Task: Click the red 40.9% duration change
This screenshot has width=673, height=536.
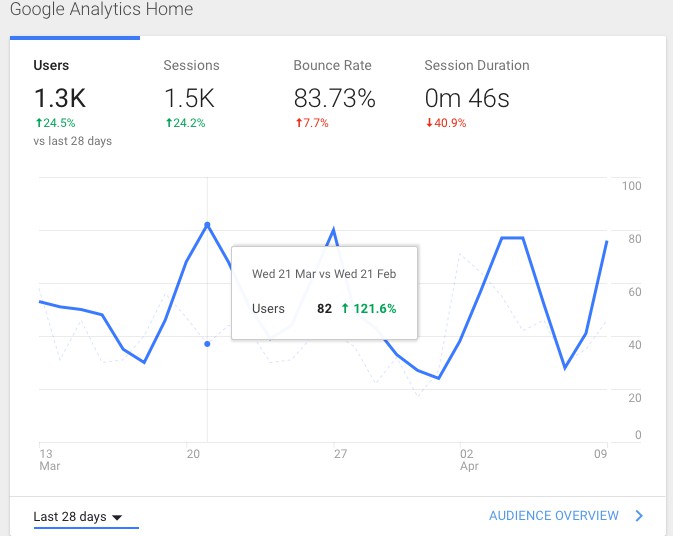Action: (446, 123)
